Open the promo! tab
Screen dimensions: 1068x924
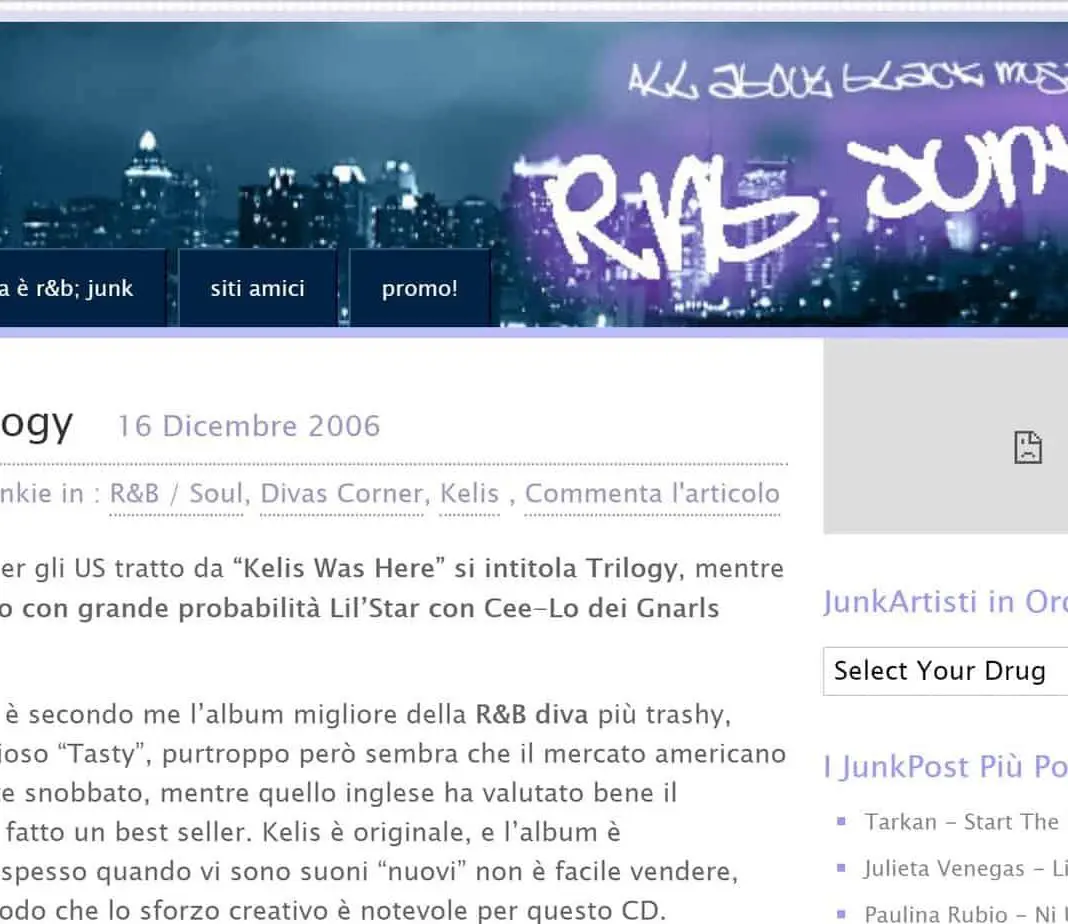(420, 288)
